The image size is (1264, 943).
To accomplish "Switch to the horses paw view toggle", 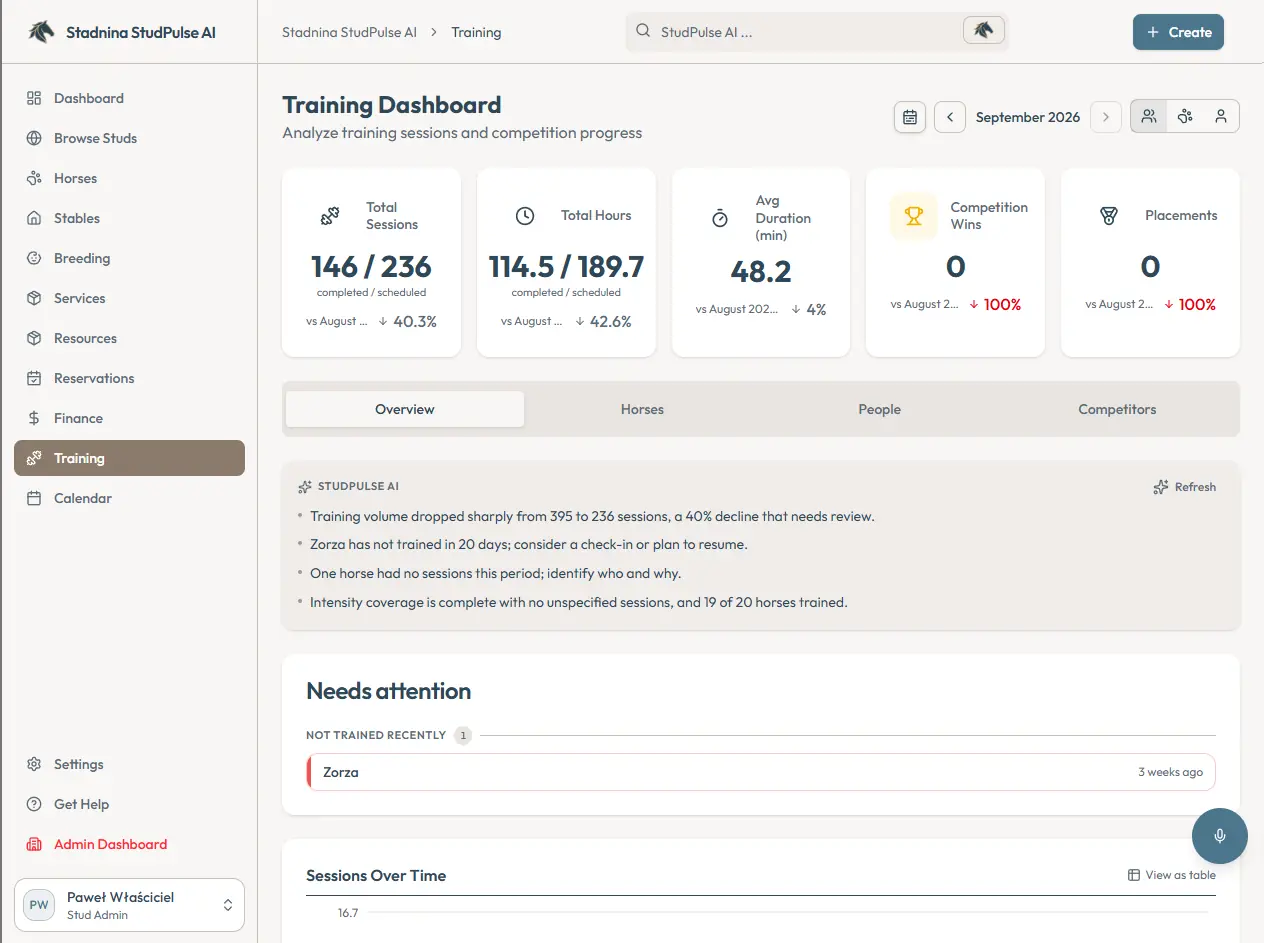I will [1185, 116].
